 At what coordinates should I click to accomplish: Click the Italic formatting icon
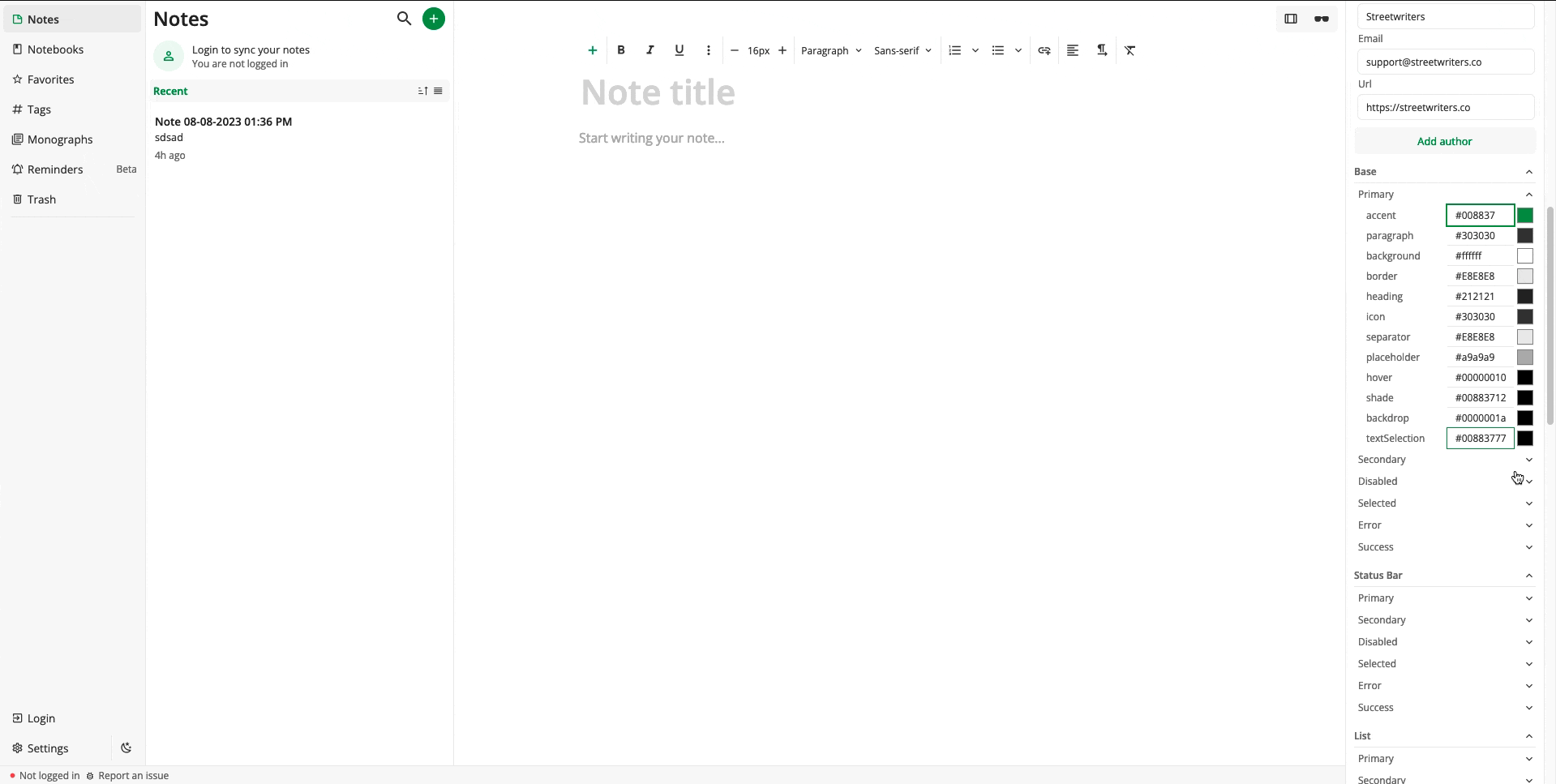coord(650,50)
